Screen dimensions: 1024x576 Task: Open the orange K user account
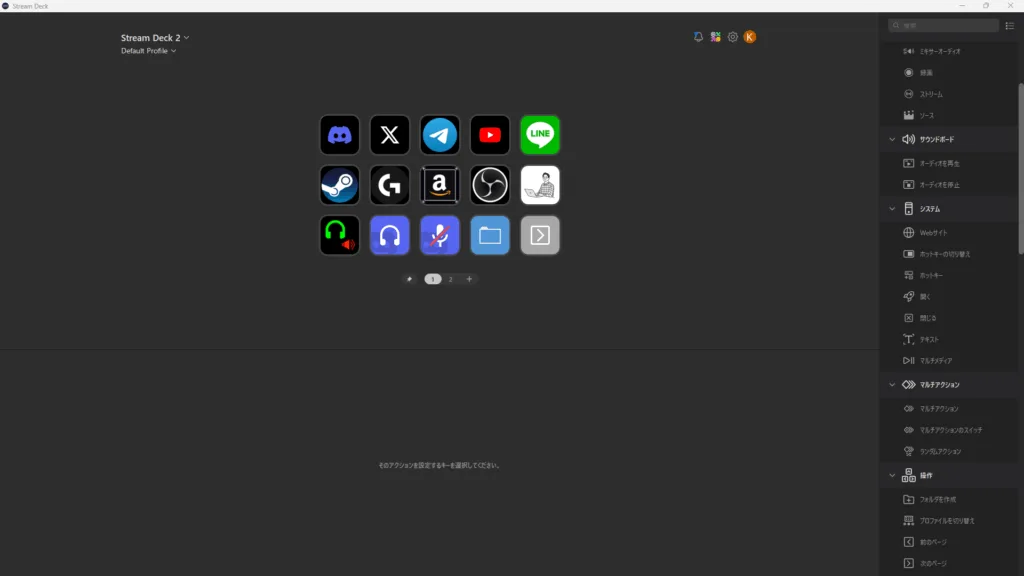750,37
